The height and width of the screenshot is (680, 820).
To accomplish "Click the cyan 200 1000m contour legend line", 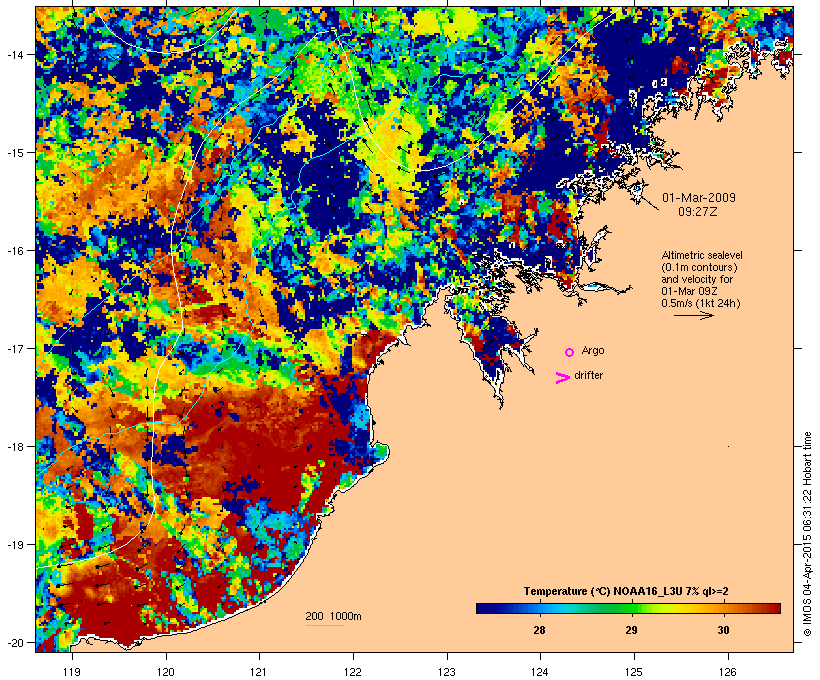I will click(324, 625).
